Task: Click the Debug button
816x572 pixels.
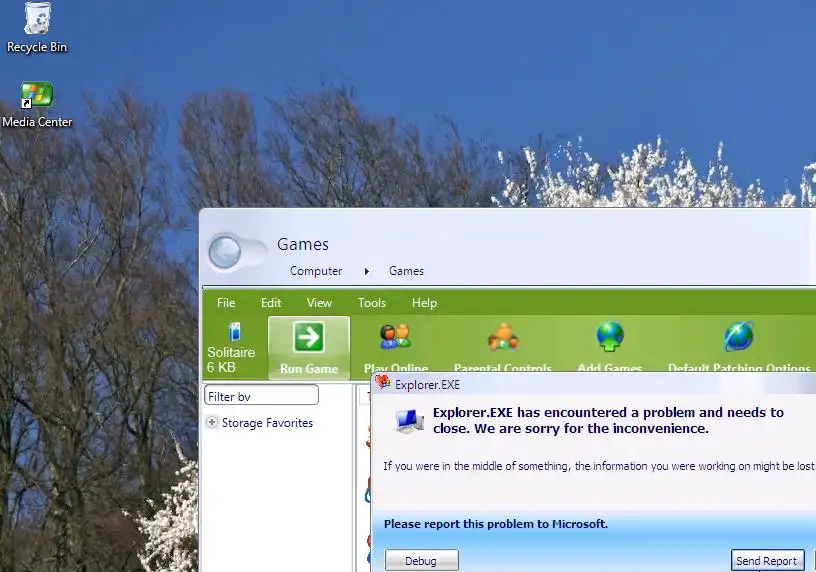Action: [x=422, y=561]
